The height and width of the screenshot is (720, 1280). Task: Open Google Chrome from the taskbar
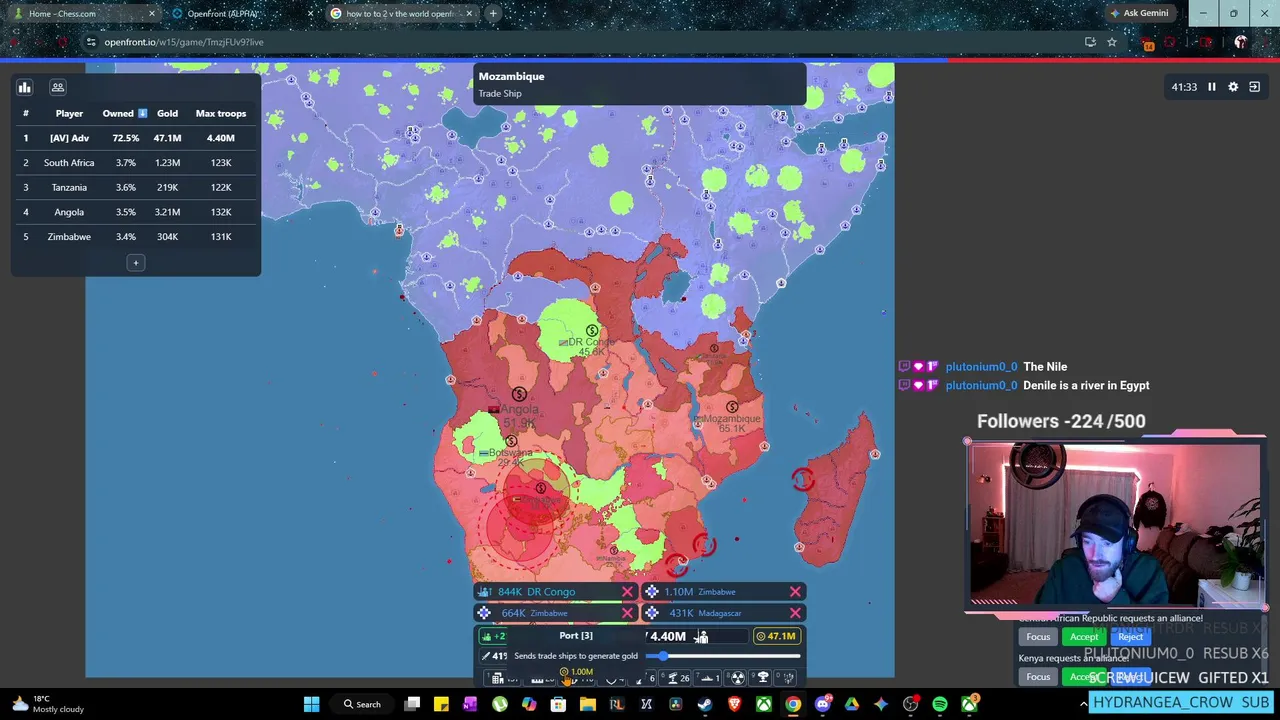click(x=793, y=705)
